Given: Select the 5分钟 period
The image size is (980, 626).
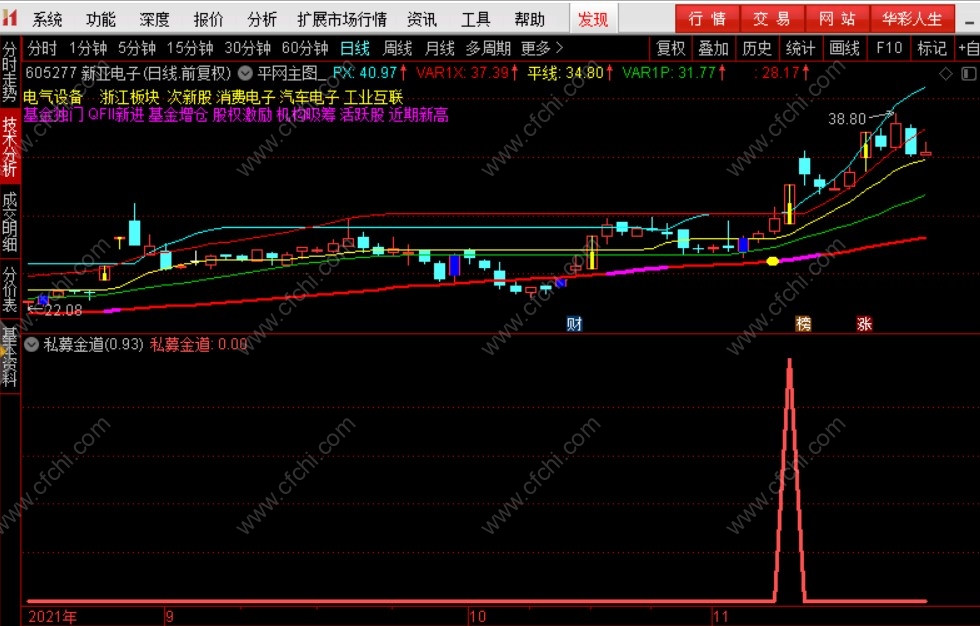Looking at the screenshot, I should [x=137, y=48].
